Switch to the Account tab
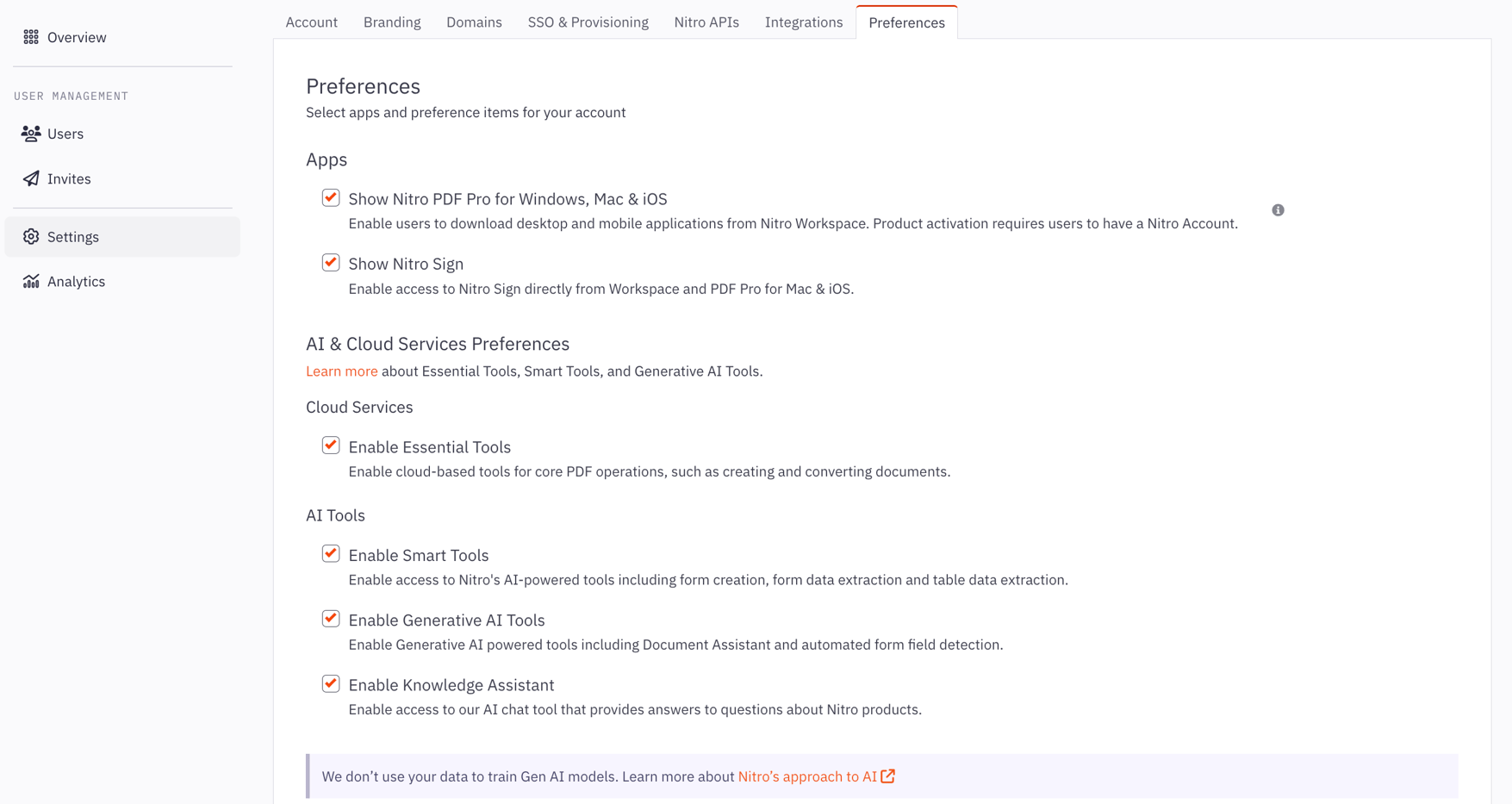The image size is (1512, 804). [x=311, y=22]
